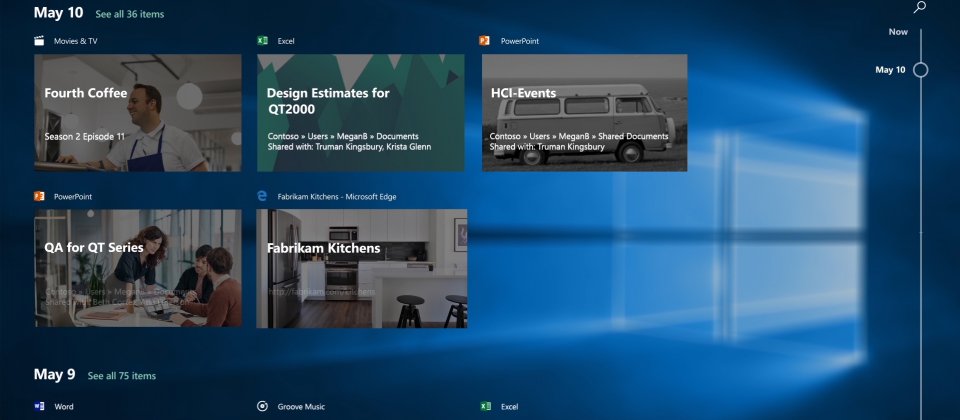
Task: Click 'Fabrikam Kitchens - Microsoft Edge' label
Action: click(x=337, y=197)
